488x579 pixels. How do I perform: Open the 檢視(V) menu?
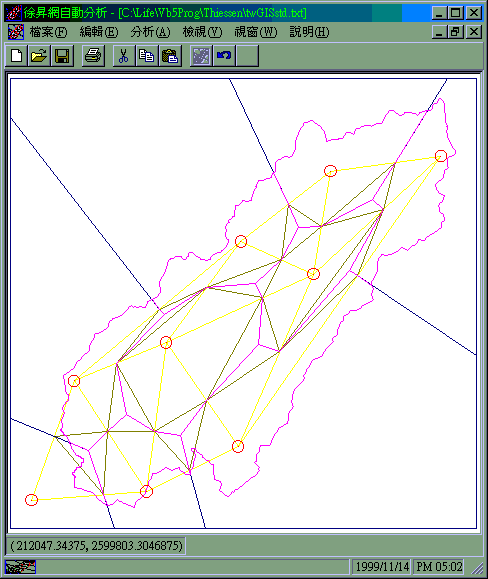point(202,32)
